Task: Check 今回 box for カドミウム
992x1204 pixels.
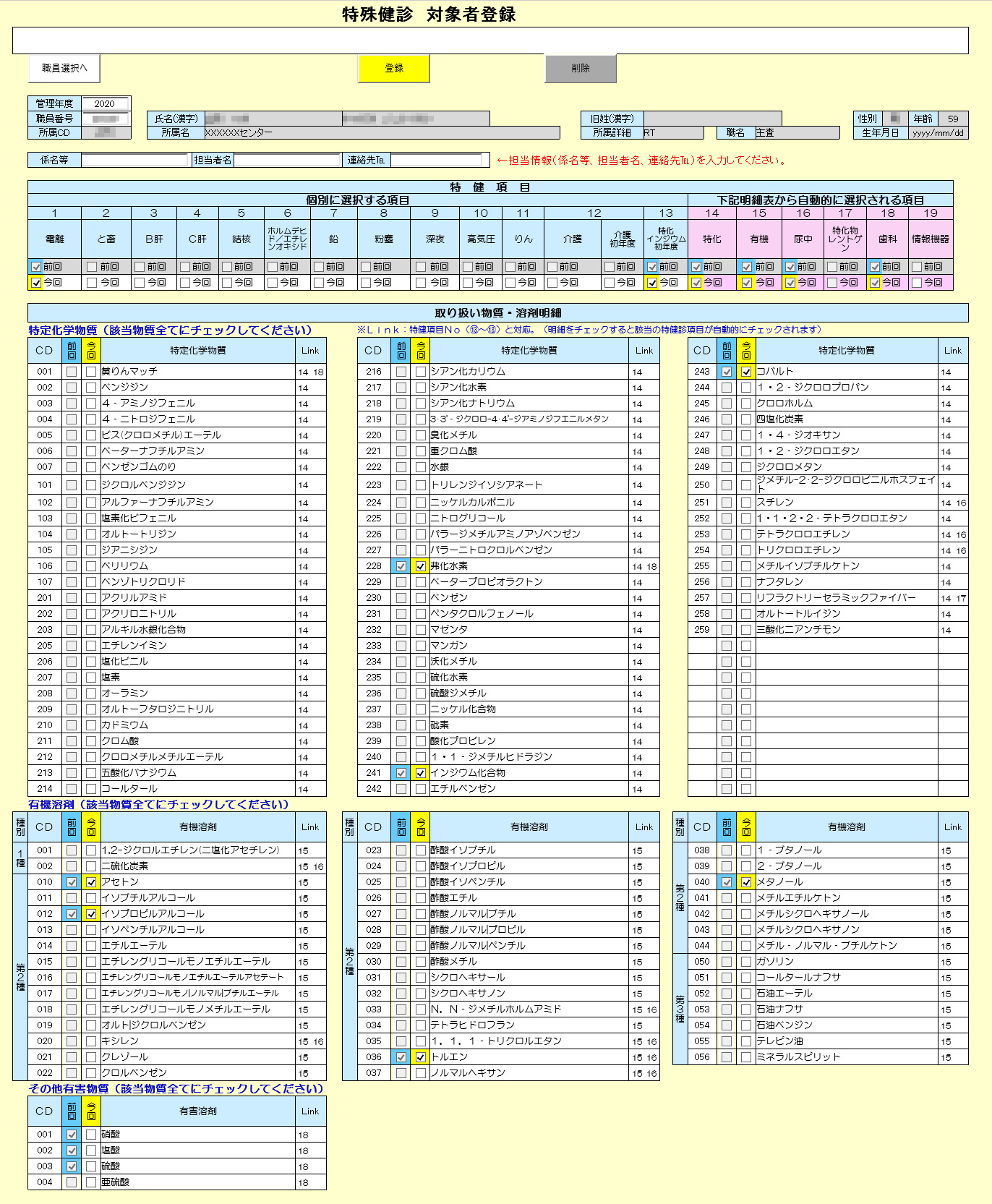Action: [91, 725]
